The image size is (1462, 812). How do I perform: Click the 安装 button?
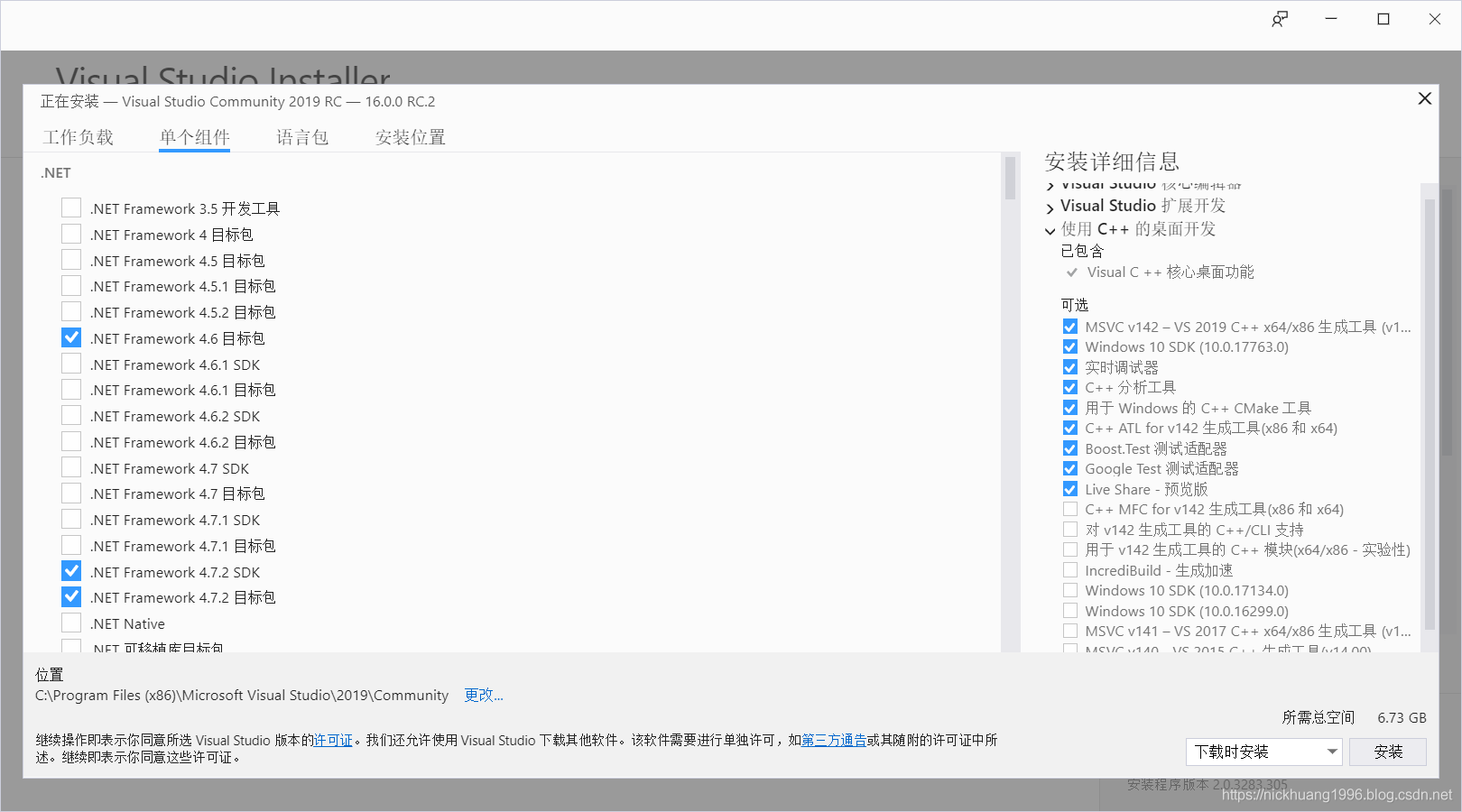click(x=1387, y=752)
